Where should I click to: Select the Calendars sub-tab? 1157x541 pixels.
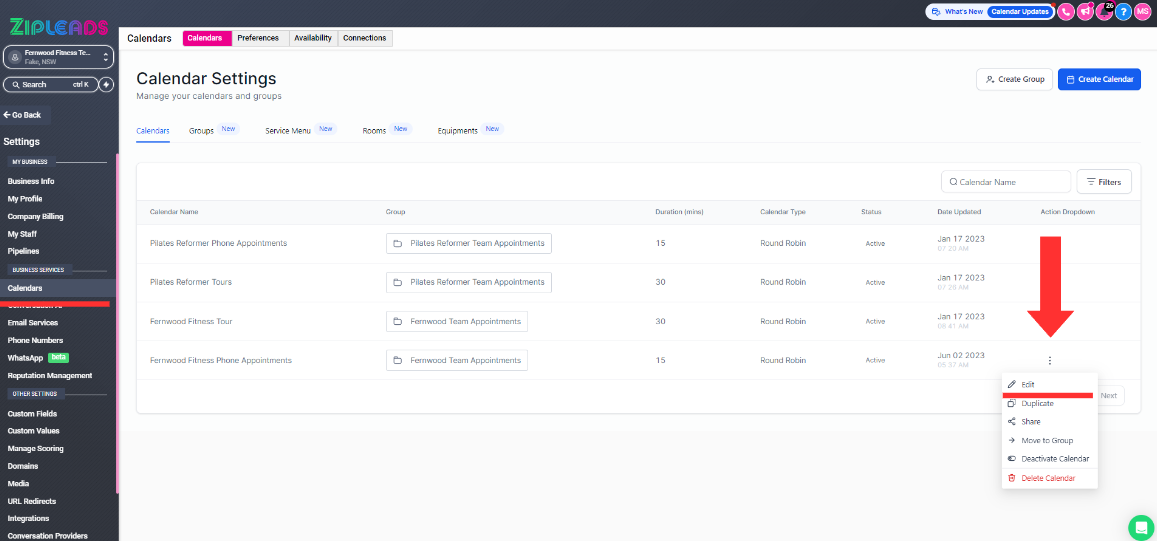tap(153, 130)
